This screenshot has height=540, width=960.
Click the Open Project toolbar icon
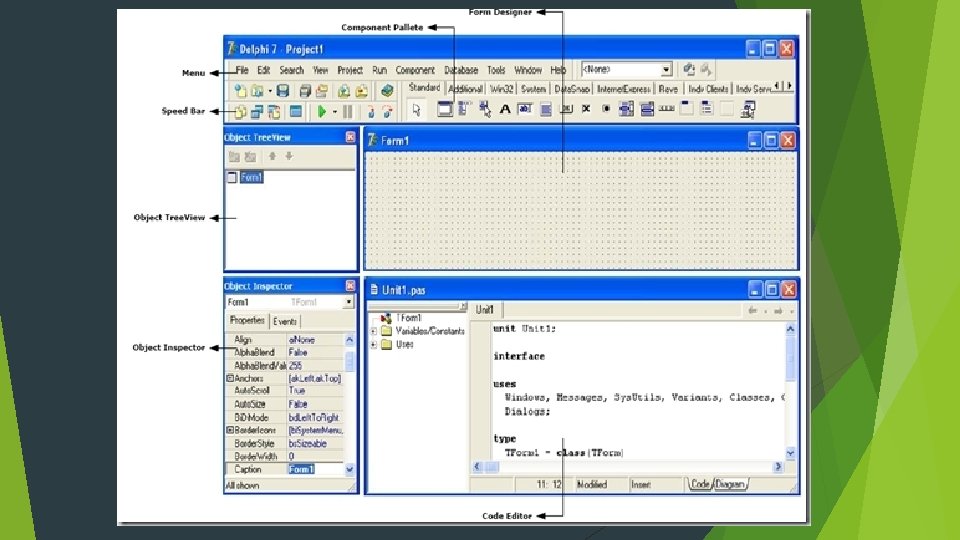click(322, 91)
